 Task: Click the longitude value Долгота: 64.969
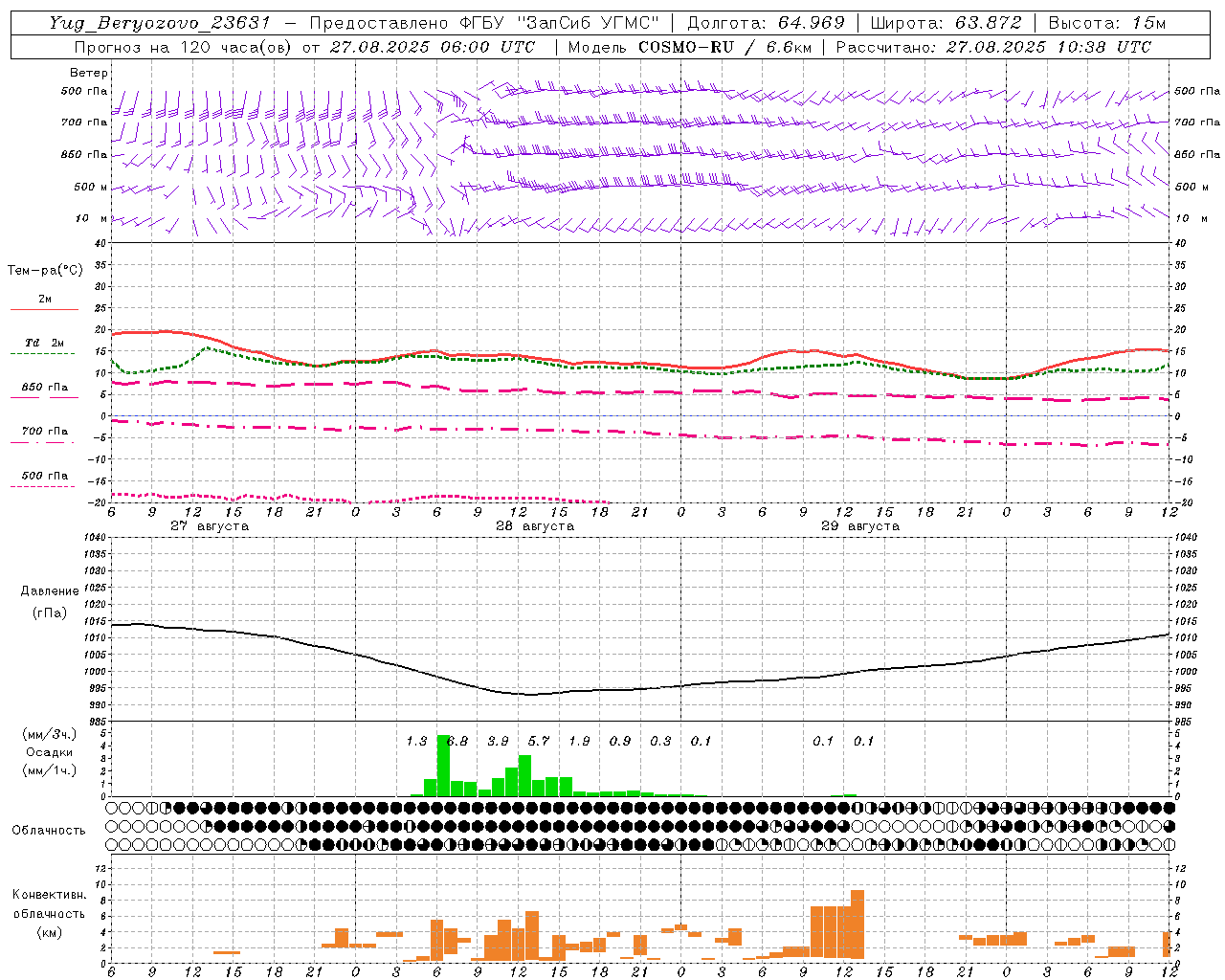(766, 23)
